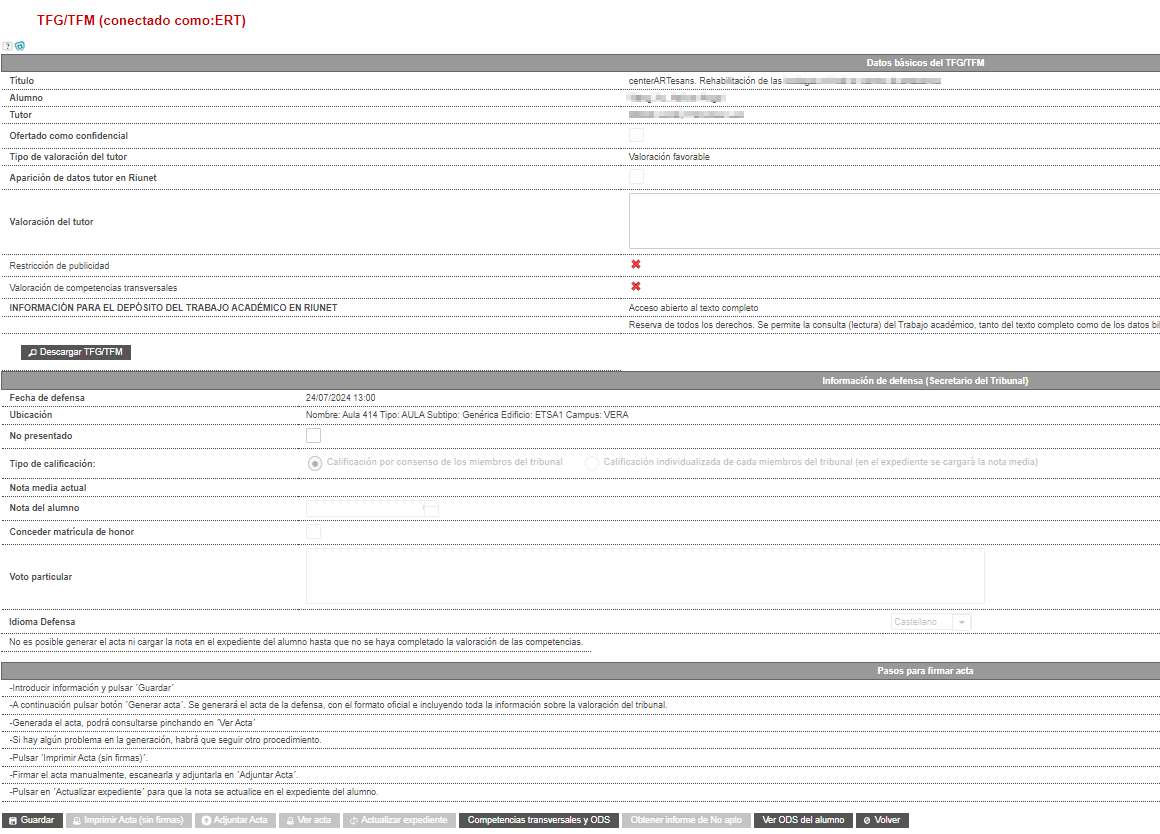Open the help question mark icon
The width and height of the screenshot is (1160, 834).
pyautogui.click(x=7, y=46)
